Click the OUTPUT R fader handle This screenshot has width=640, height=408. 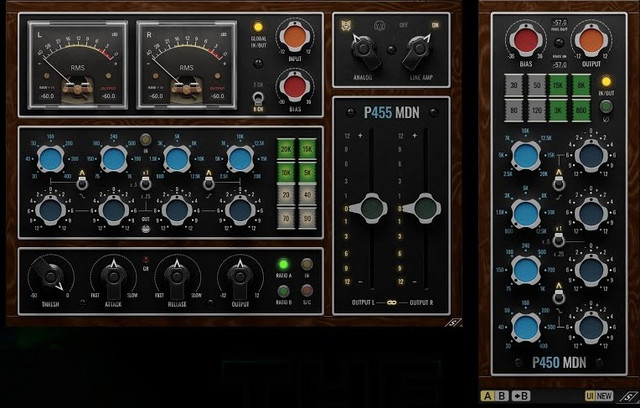coord(424,208)
